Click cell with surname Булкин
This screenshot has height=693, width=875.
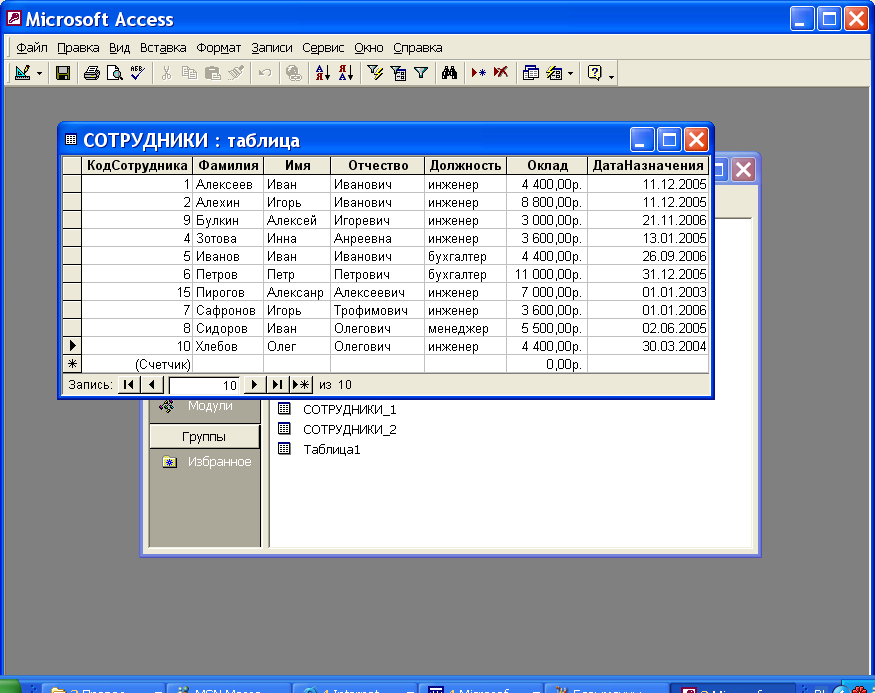pyautogui.click(x=228, y=220)
